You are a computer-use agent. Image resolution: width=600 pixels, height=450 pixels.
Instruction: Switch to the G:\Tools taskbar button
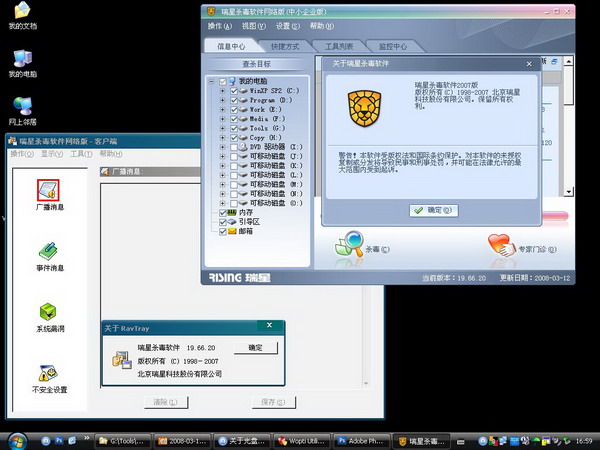click(x=122, y=441)
